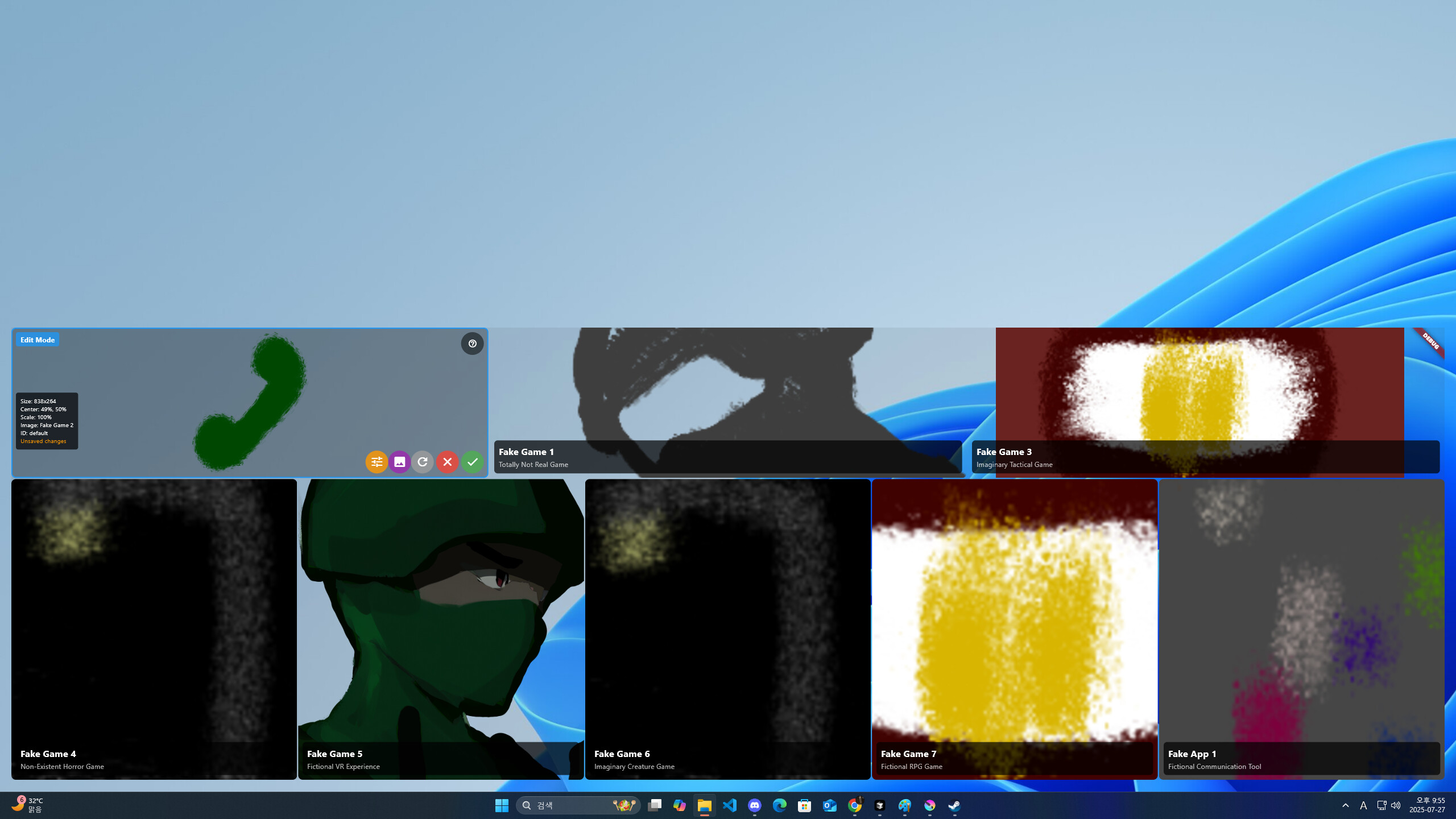This screenshot has width=1456, height=819.
Task: Expand hidden icons in the system tray
Action: point(1346,805)
